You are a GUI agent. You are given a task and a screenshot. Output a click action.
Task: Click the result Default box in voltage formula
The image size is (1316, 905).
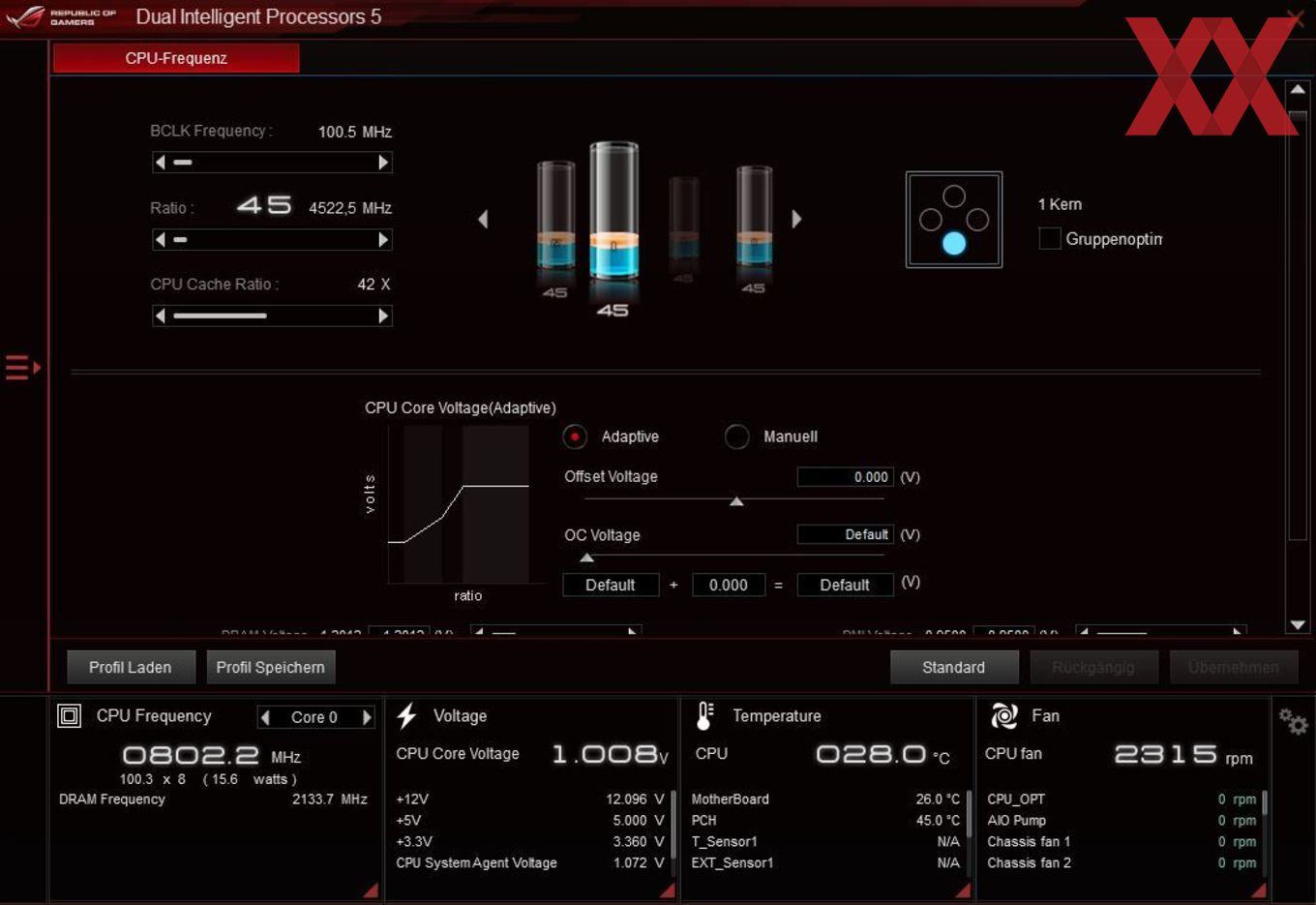(845, 585)
